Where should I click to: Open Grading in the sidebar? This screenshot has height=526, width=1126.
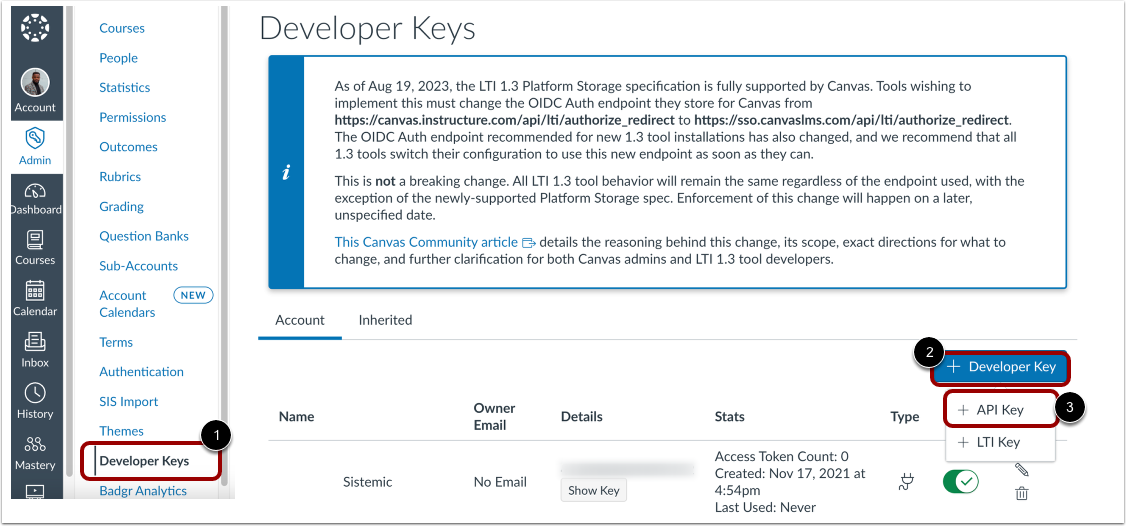(121, 207)
